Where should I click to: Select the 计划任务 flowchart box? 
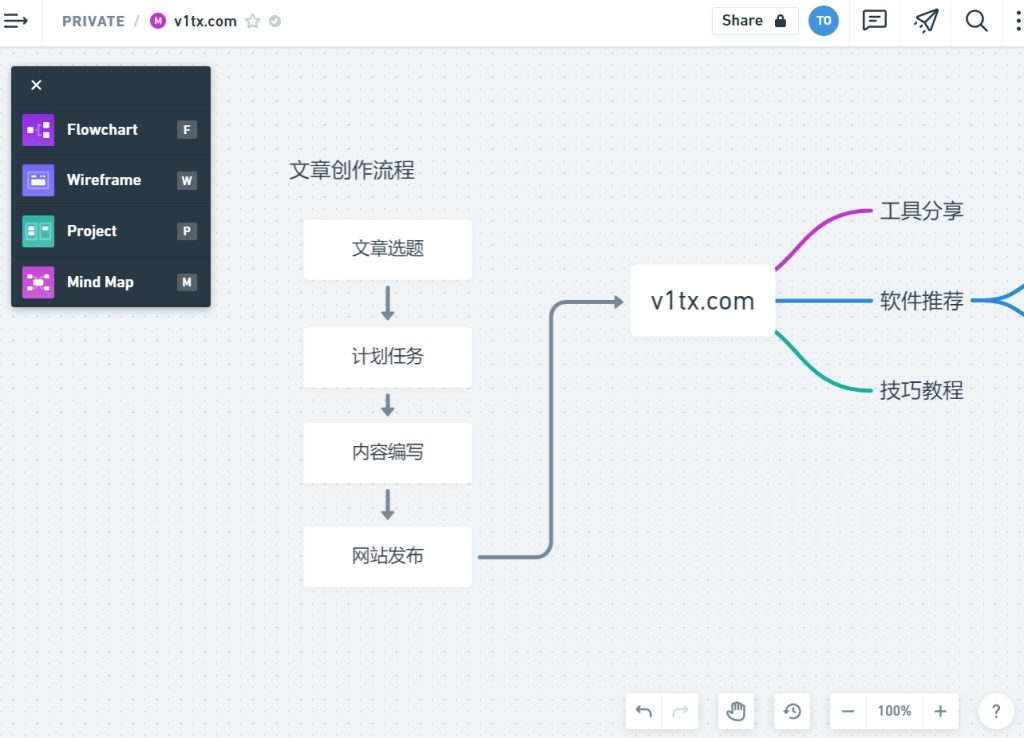pos(387,357)
